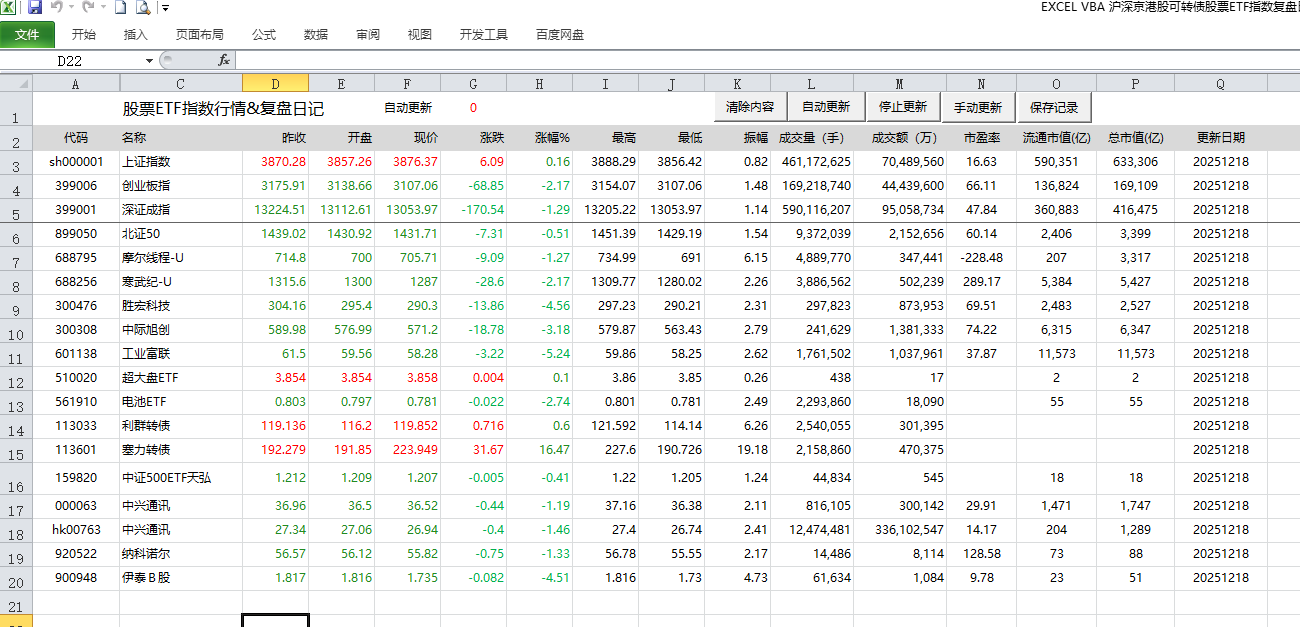Open the Name Box dropdown
1300x627 pixels.
click(x=148, y=59)
